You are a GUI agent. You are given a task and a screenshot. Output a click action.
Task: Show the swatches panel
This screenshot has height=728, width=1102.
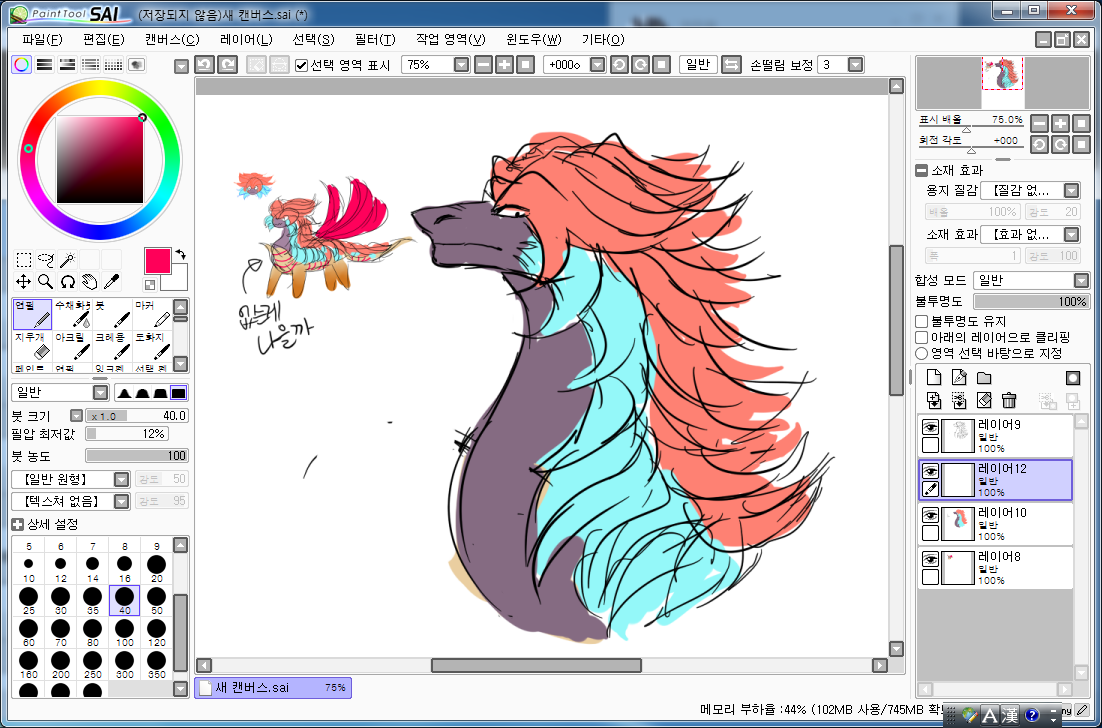(113, 65)
